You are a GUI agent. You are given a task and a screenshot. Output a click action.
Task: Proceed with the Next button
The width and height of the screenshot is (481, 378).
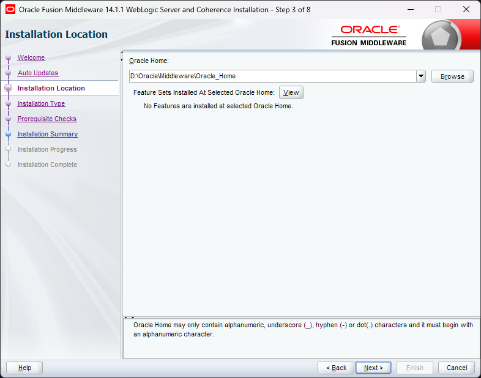(x=373, y=368)
